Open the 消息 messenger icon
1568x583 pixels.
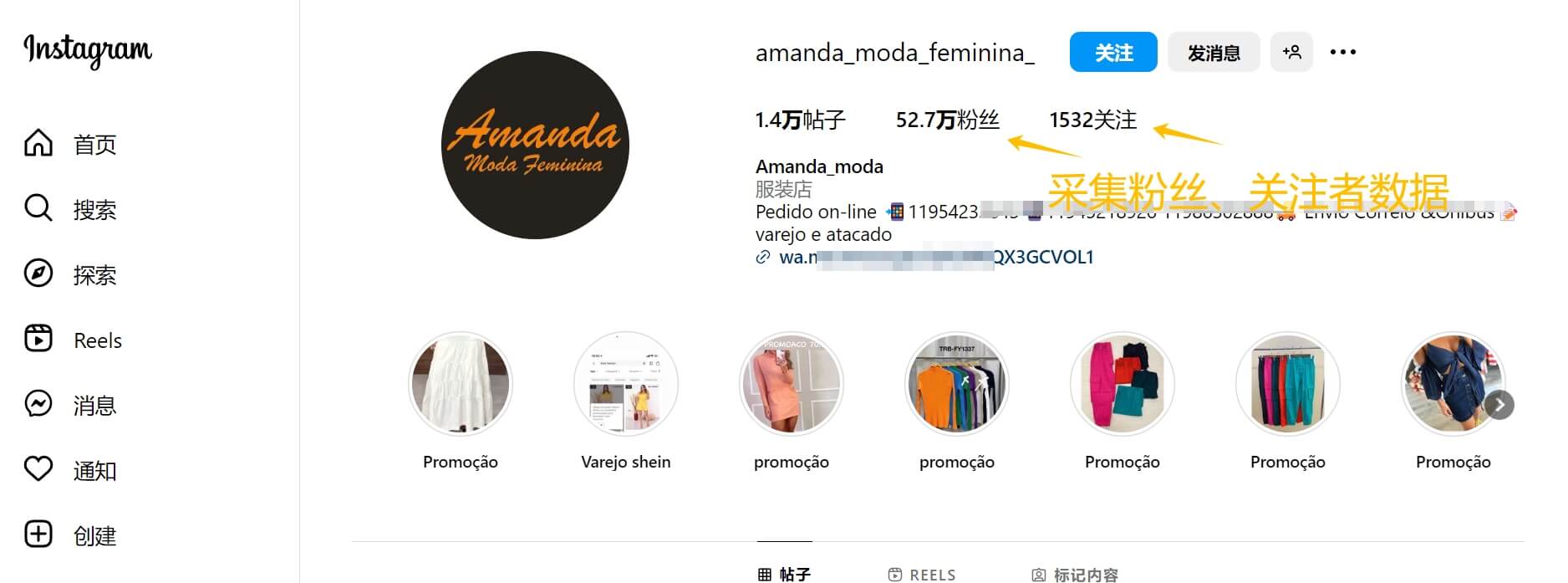click(x=38, y=403)
